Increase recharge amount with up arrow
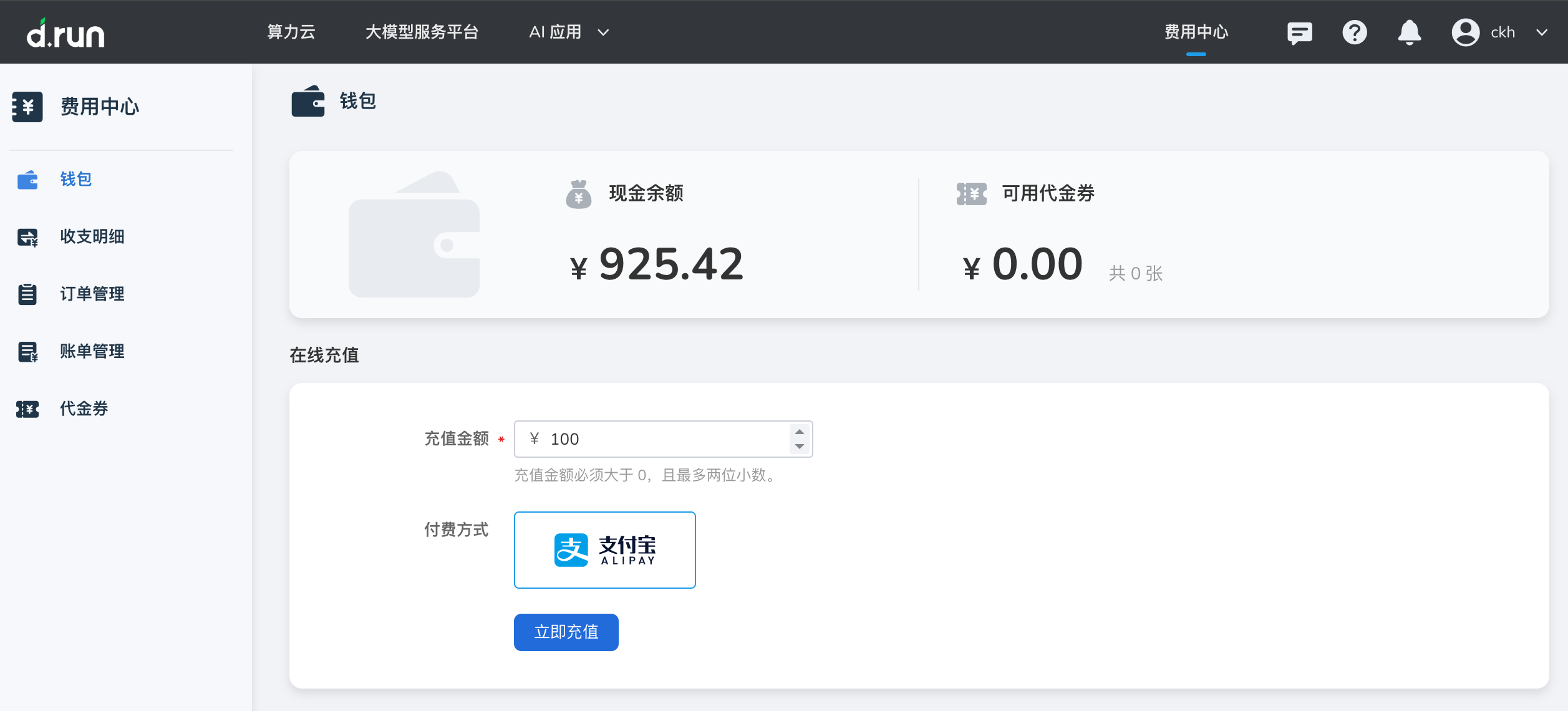The height and width of the screenshot is (711, 1568). click(800, 432)
